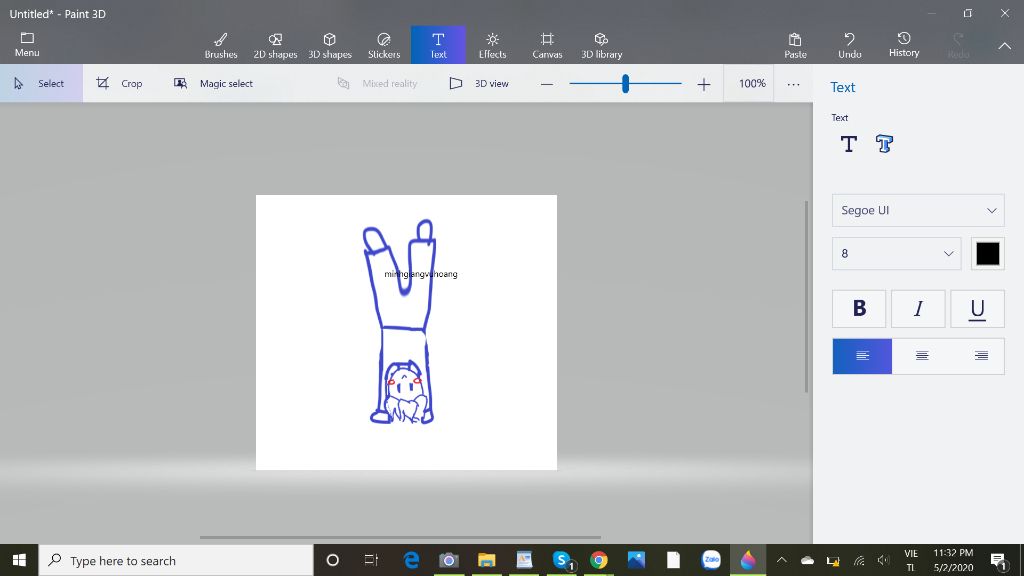The height and width of the screenshot is (576, 1024).
Task: Open the Effects panel
Action: coord(492,45)
